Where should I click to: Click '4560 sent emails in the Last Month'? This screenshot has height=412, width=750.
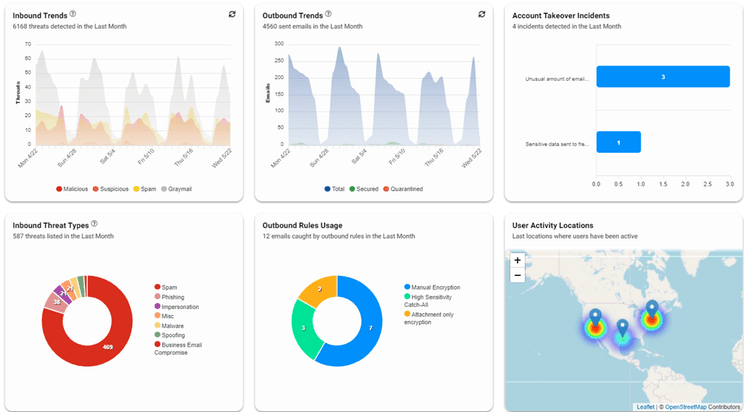312,26
